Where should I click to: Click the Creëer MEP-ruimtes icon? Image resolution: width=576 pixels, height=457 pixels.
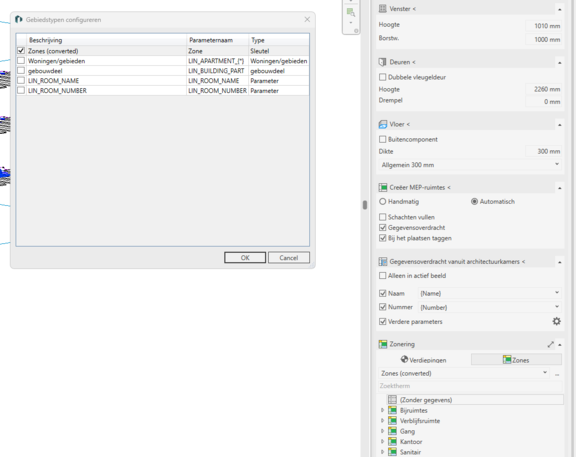pyautogui.click(x=383, y=188)
